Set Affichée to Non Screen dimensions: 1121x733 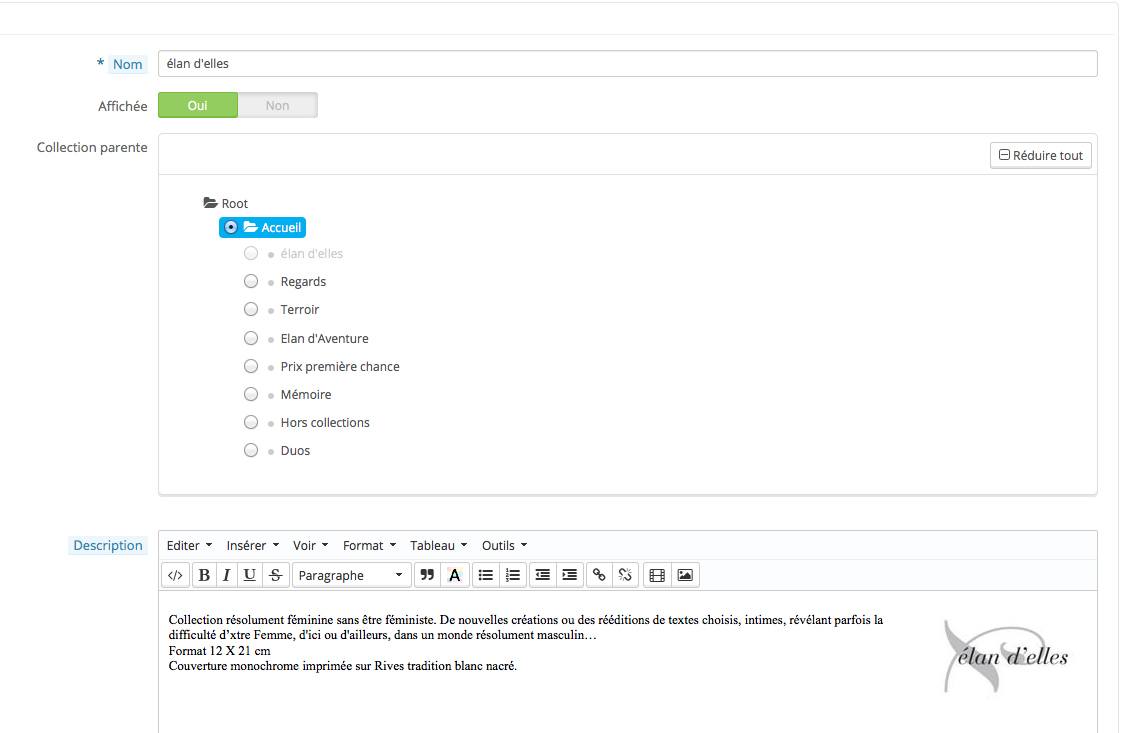pyautogui.click(x=277, y=105)
